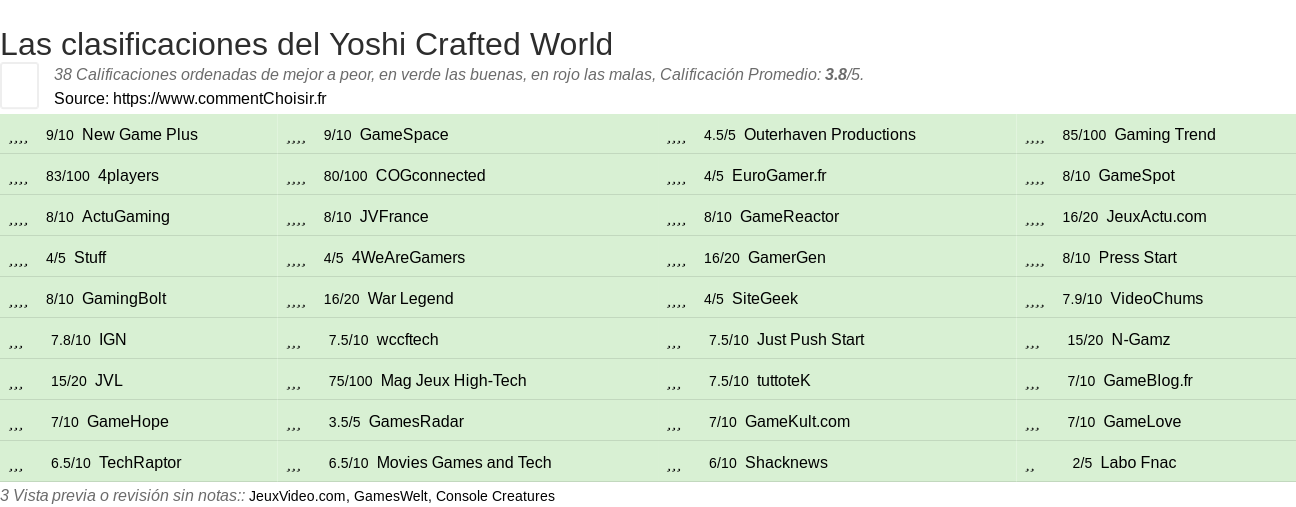Click GamesWelt in the preview list
This screenshot has width=1296, height=507.
[391, 496]
